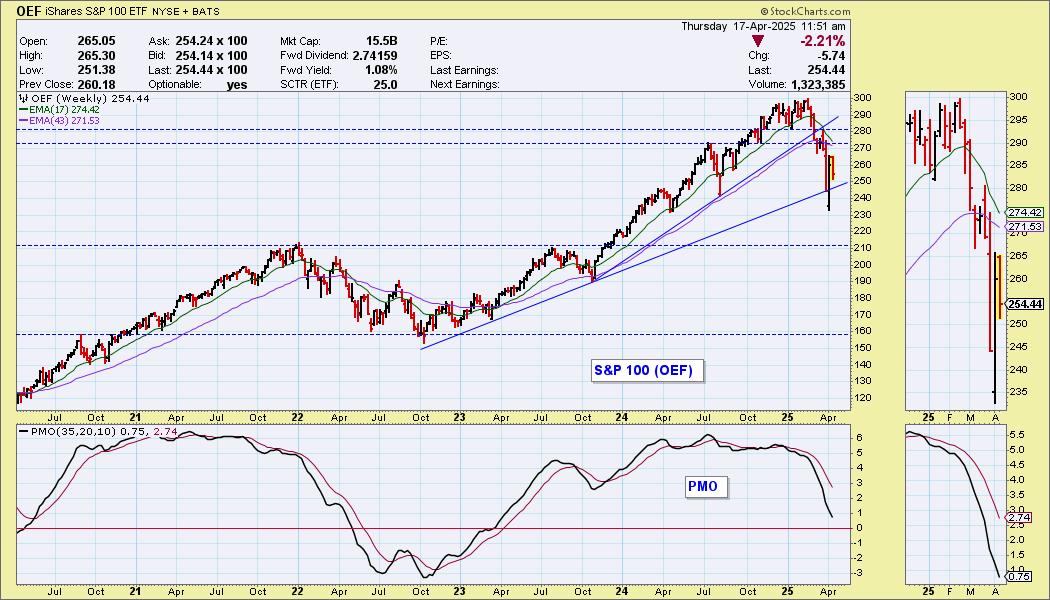Image resolution: width=1050 pixels, height=600 pixels.
Task: Click the Optionable yes value
Action: pyautogui.click(x=236, y=84)
